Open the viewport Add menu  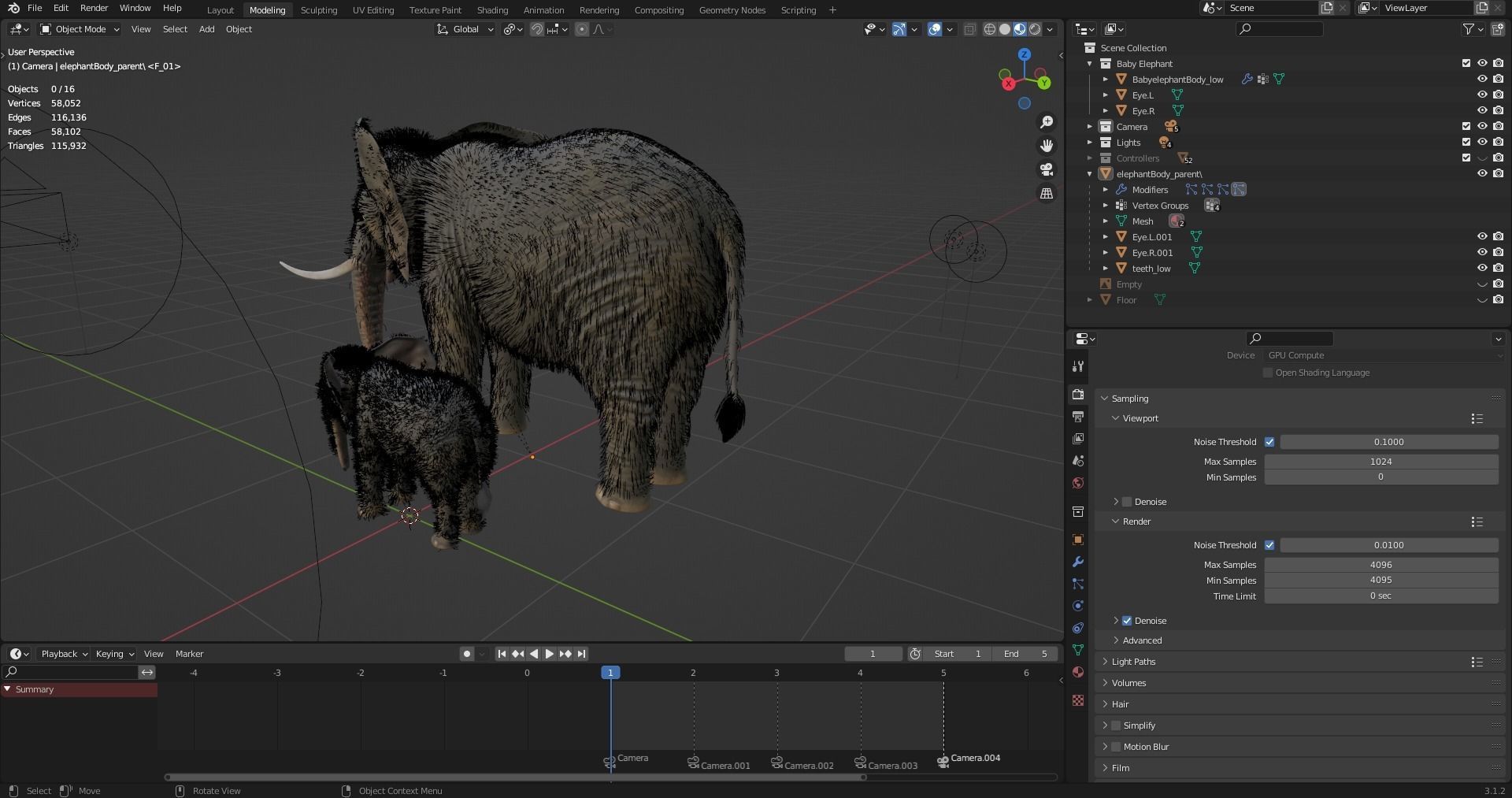(x=206, y=29)
